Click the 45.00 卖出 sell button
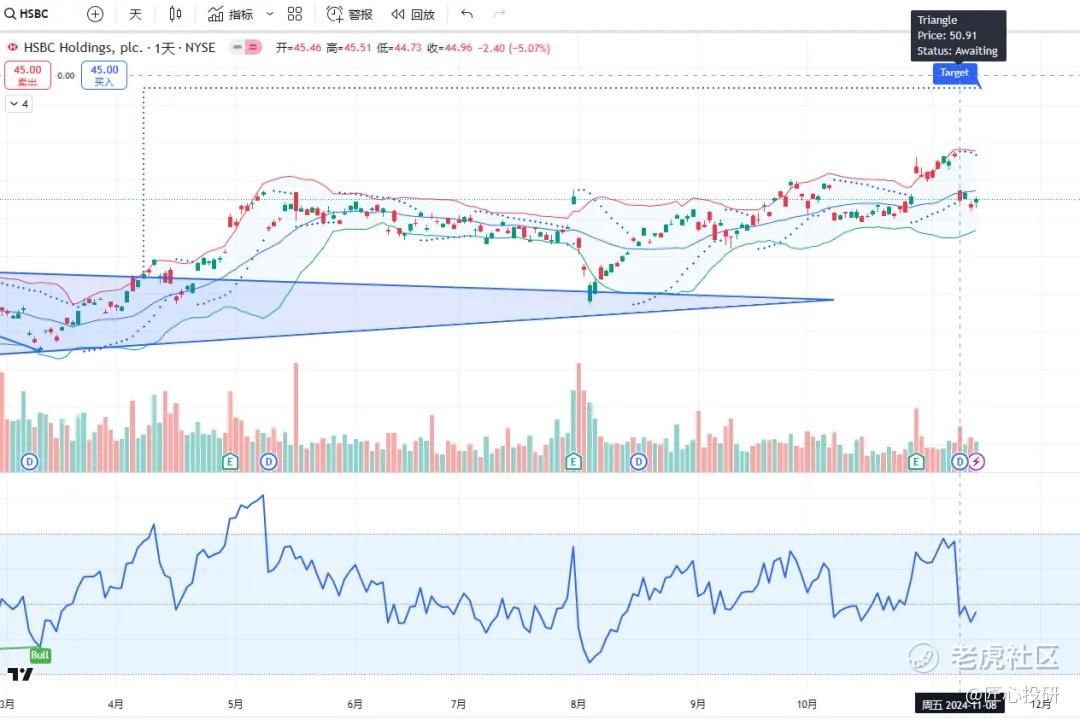 [x=28, y=75]
